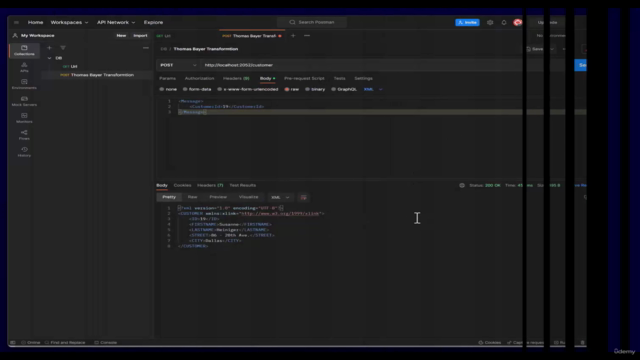The height and width of the screenshot is (360, 640).
Task: Open the Environments sidebar panel
Action: (24, 84)
